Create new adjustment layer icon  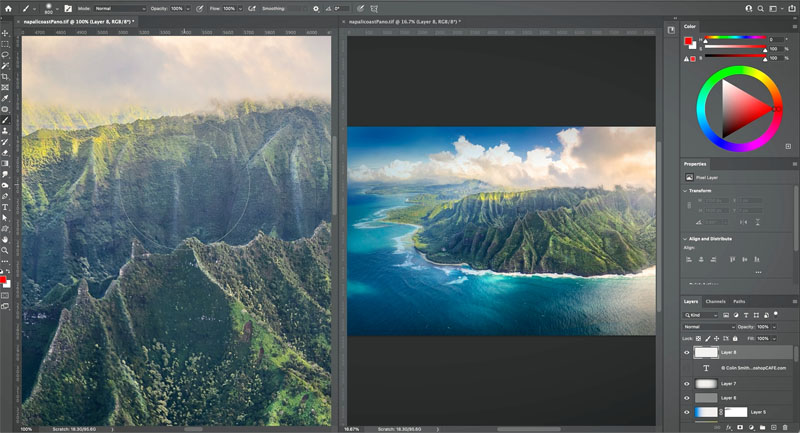(x=751, y=427)
